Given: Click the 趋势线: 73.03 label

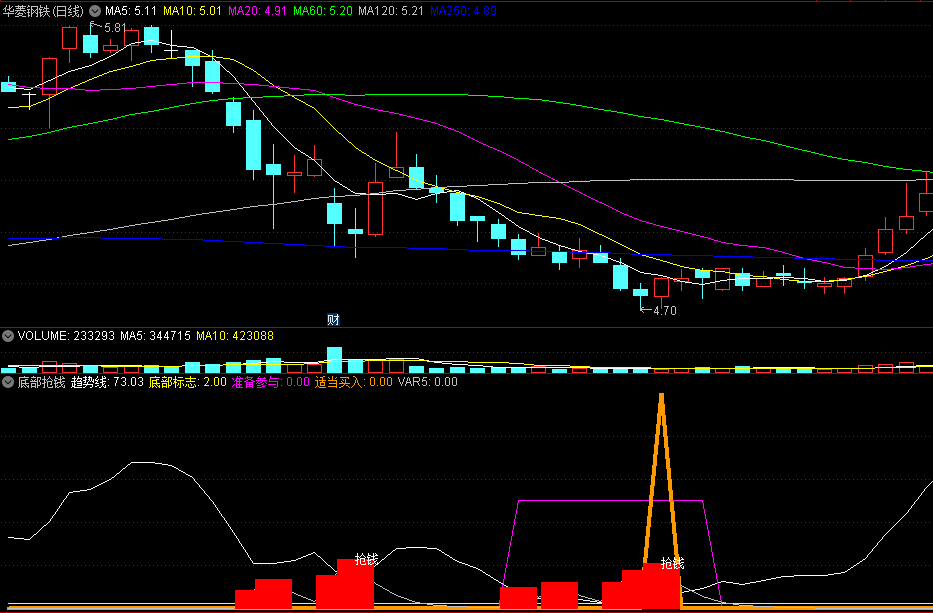Looking at the screenshot, I should pos(107,382).
